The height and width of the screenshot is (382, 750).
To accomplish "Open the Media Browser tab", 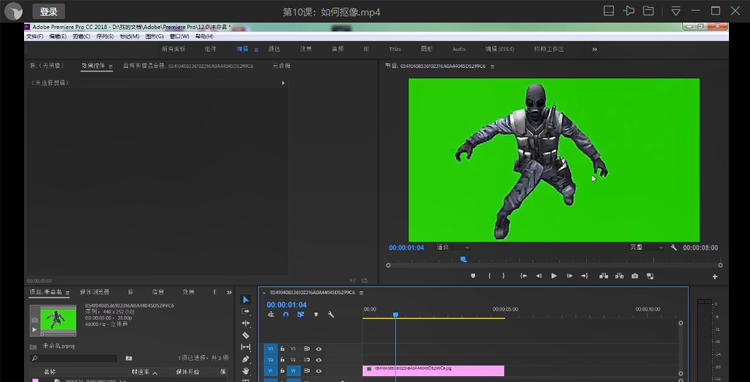I will (95, 292).
